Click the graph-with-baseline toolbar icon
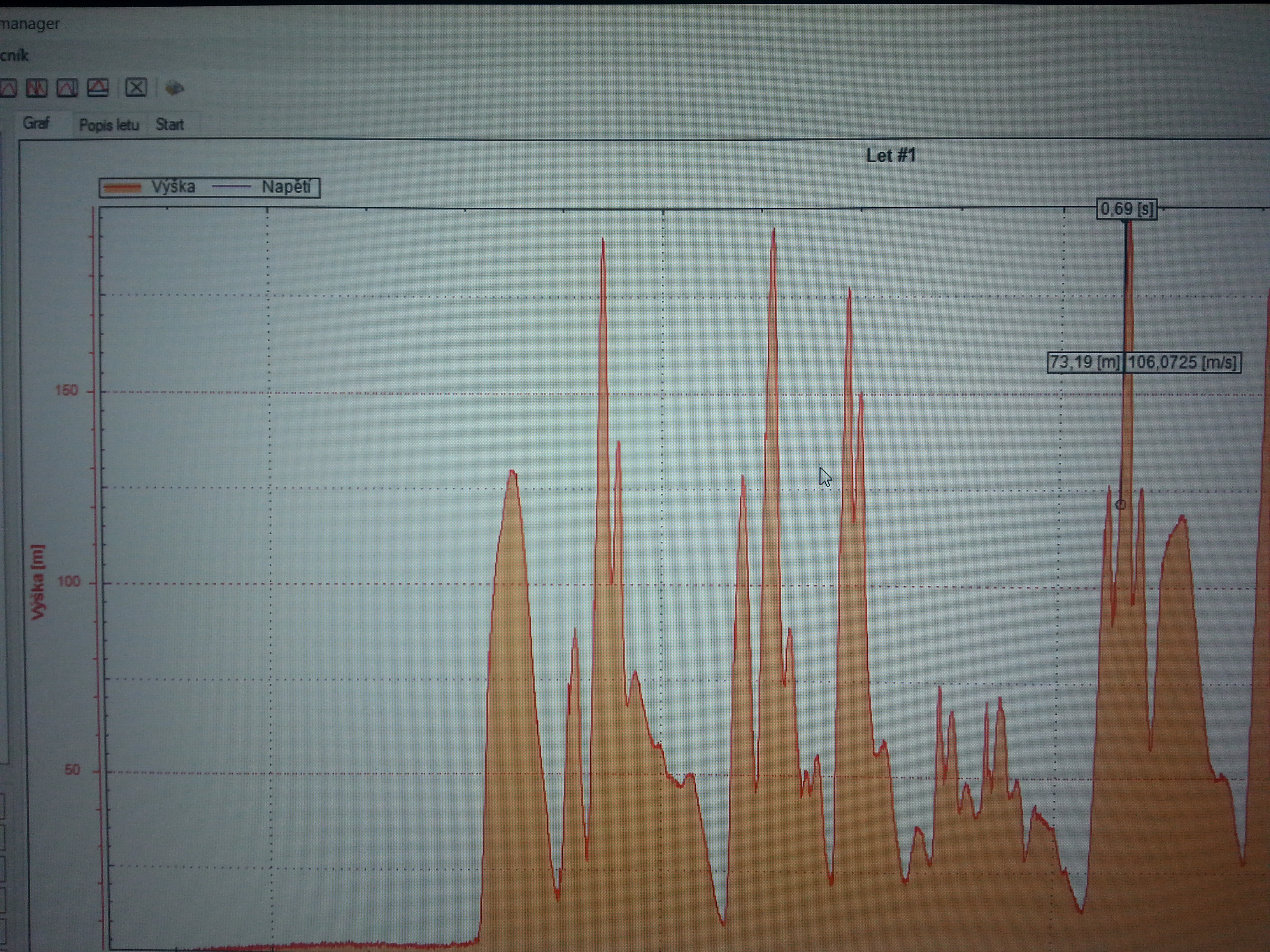Image resolution: width=1270 pixels, height=952 pixels. coord(98,88)
